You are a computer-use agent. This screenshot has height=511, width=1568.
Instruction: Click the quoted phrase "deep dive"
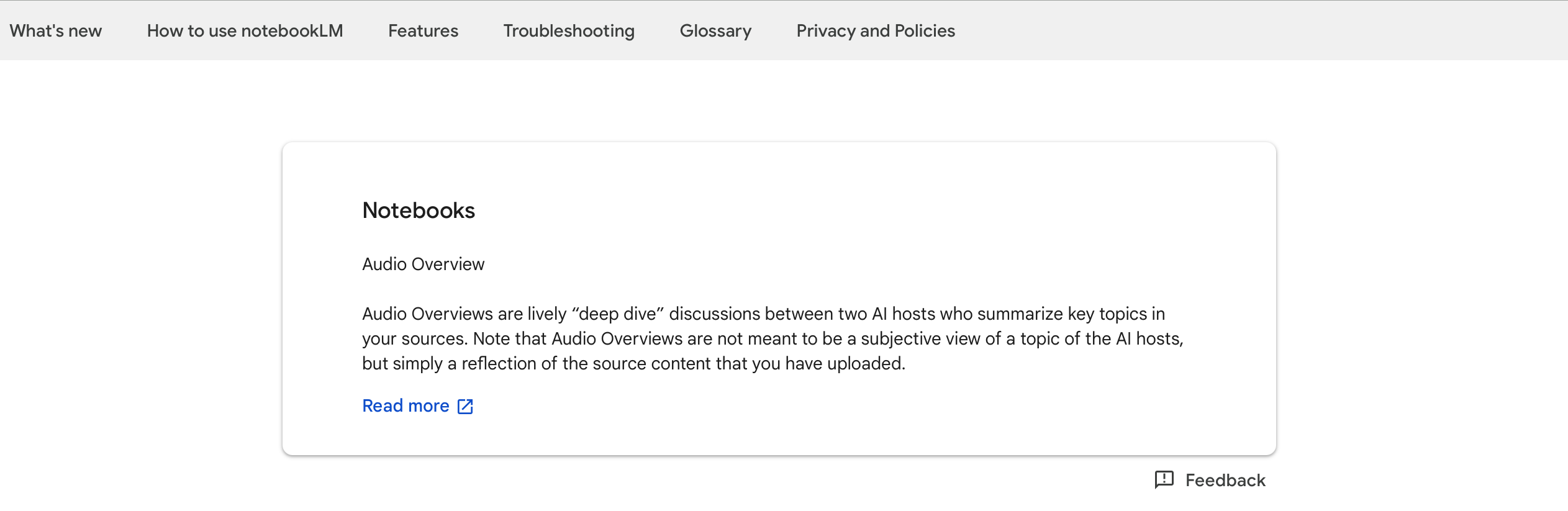(618, 314)
